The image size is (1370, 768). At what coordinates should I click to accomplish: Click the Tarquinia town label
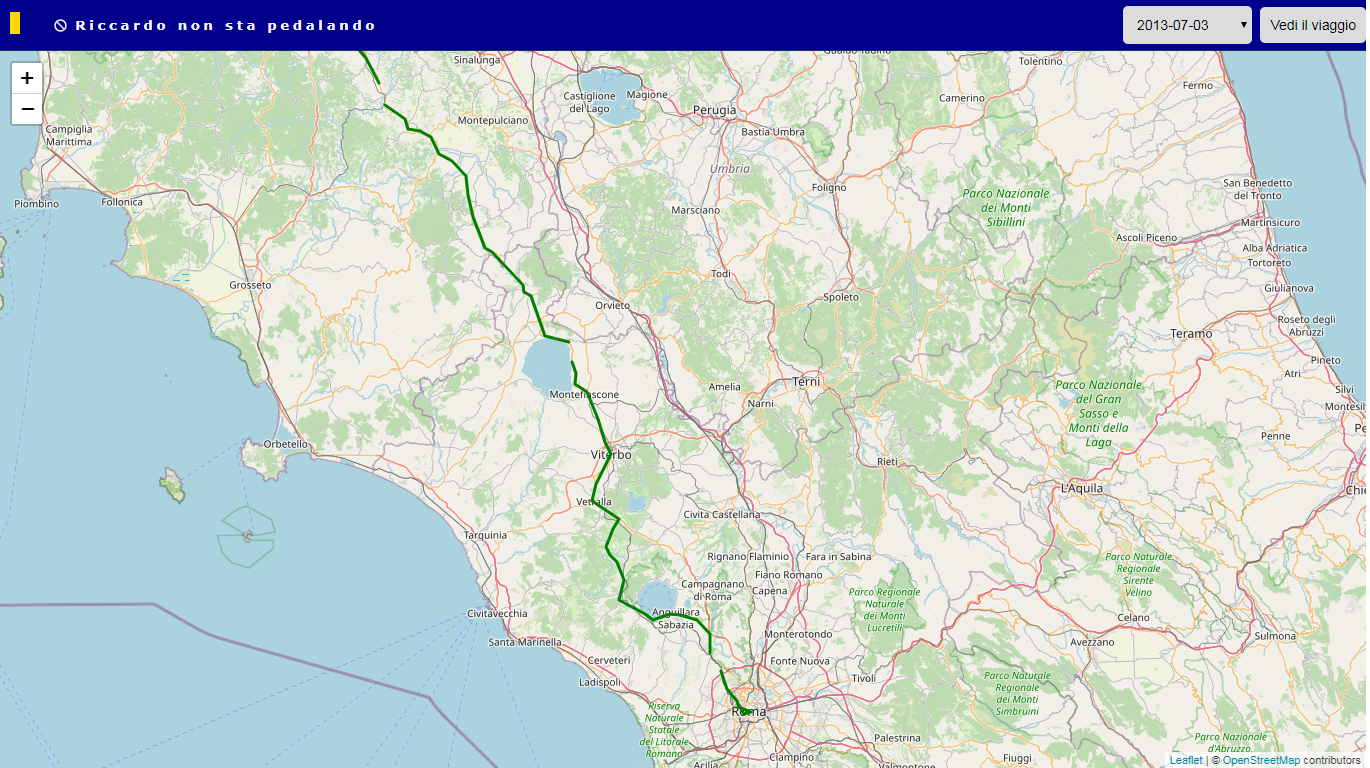485,535
